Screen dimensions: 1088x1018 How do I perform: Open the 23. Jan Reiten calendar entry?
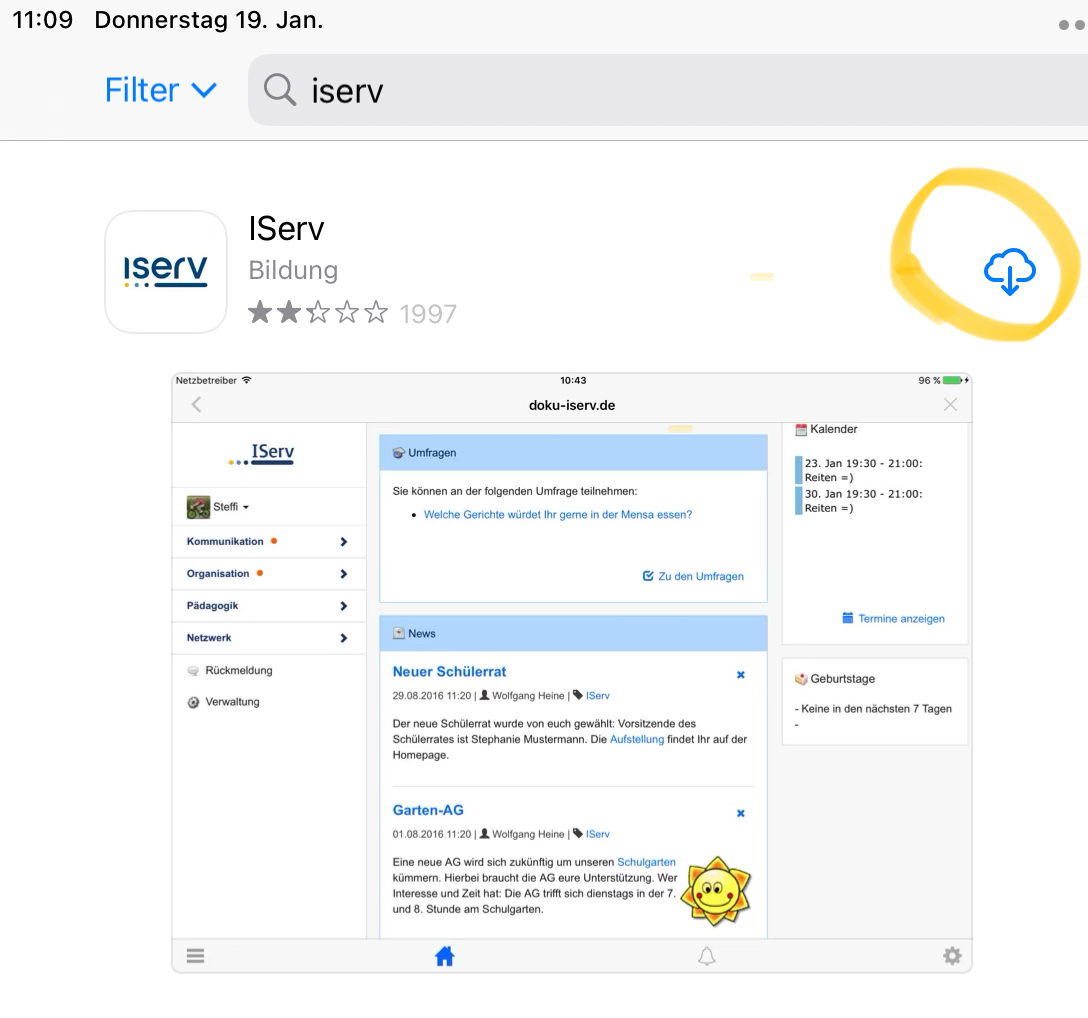(x=863, y=470)
